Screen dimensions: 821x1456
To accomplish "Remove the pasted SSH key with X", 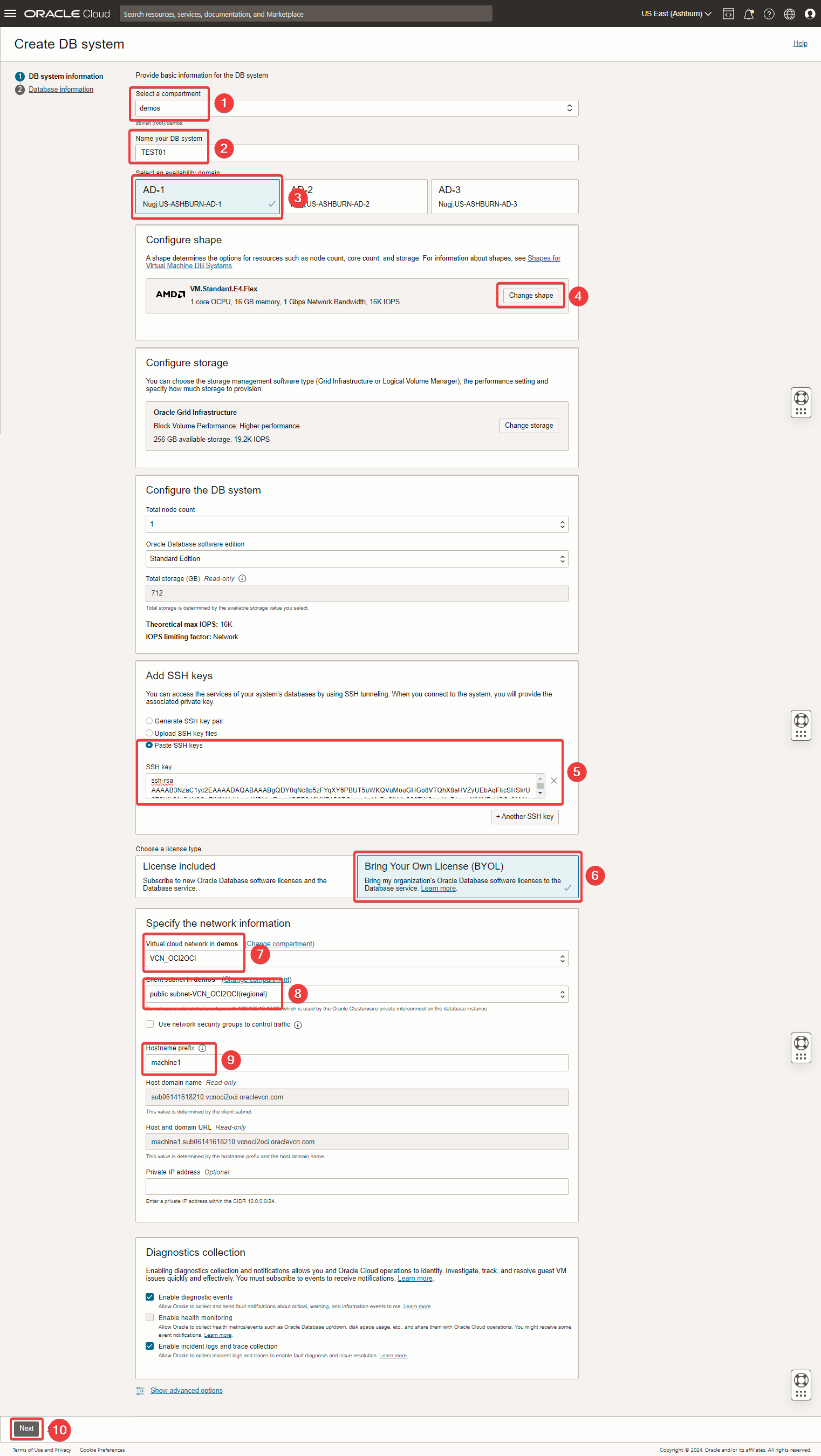I will click(554, 781).
